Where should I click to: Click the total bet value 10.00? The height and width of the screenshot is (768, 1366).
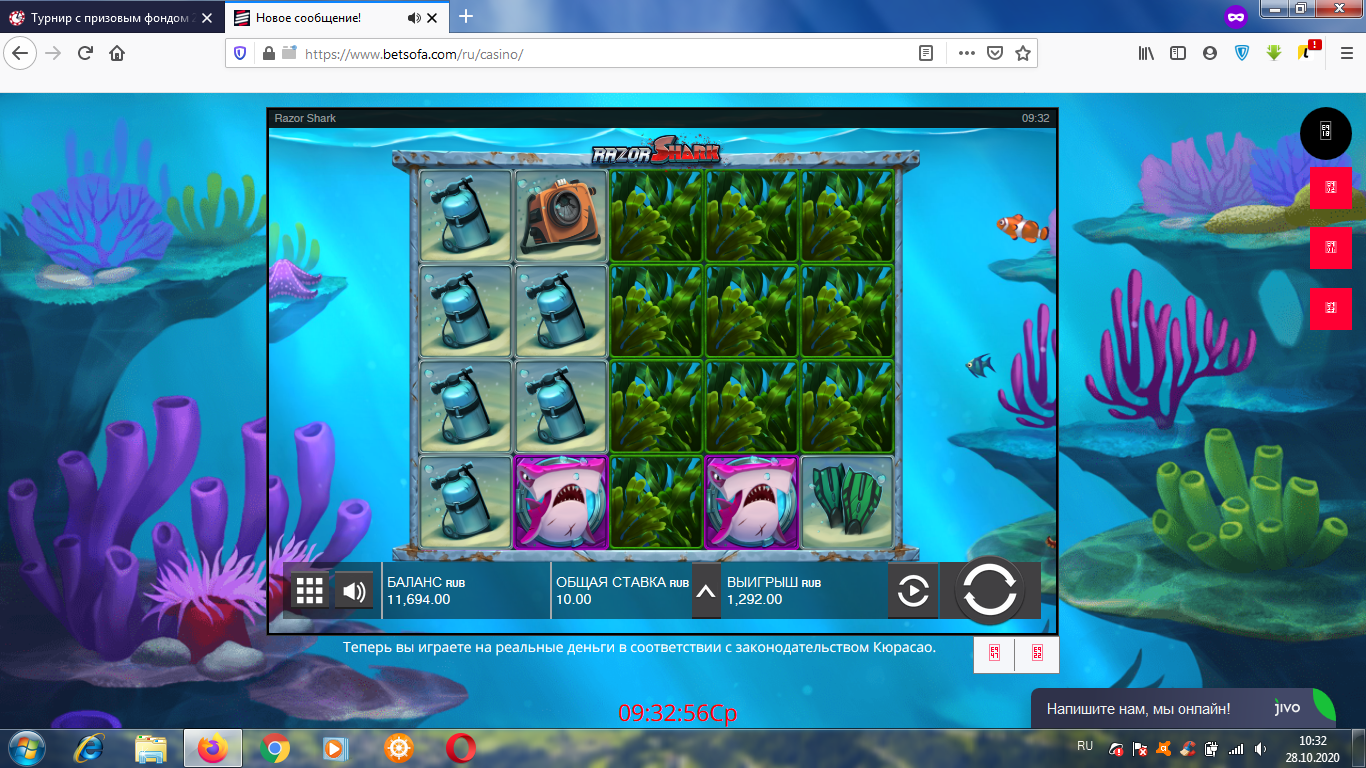point(574,600)
